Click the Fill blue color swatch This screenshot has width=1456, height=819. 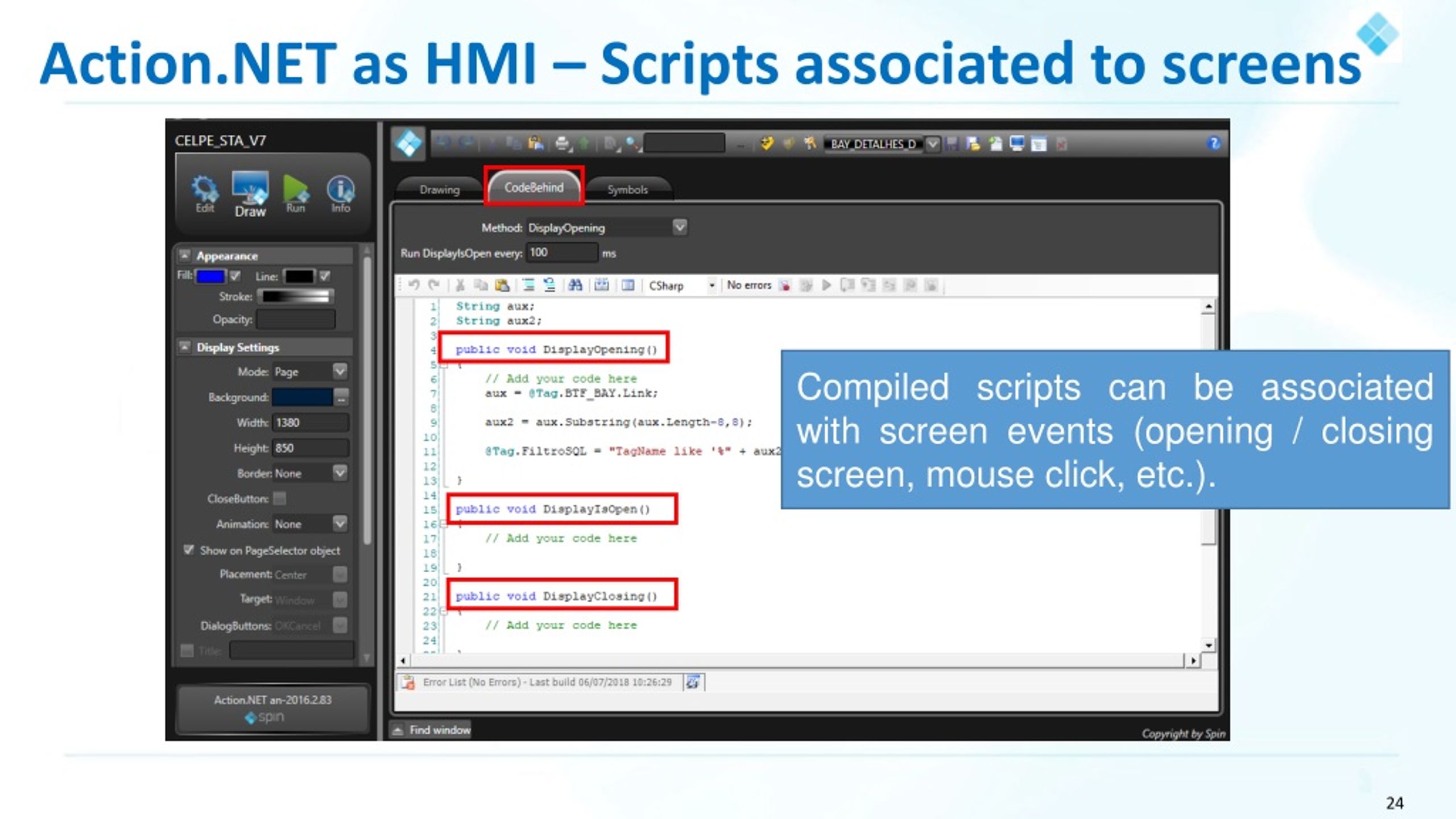pos(210,276)
